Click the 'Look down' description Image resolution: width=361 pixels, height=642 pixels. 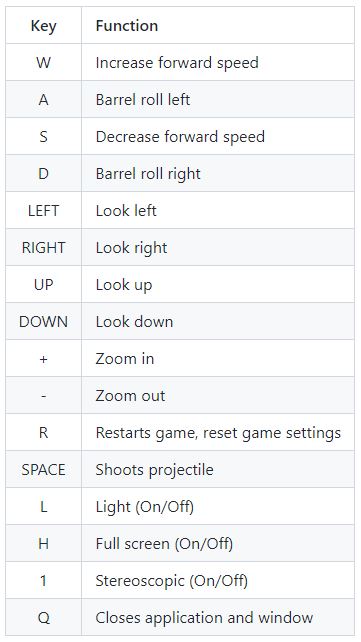[x=134, y=321]
